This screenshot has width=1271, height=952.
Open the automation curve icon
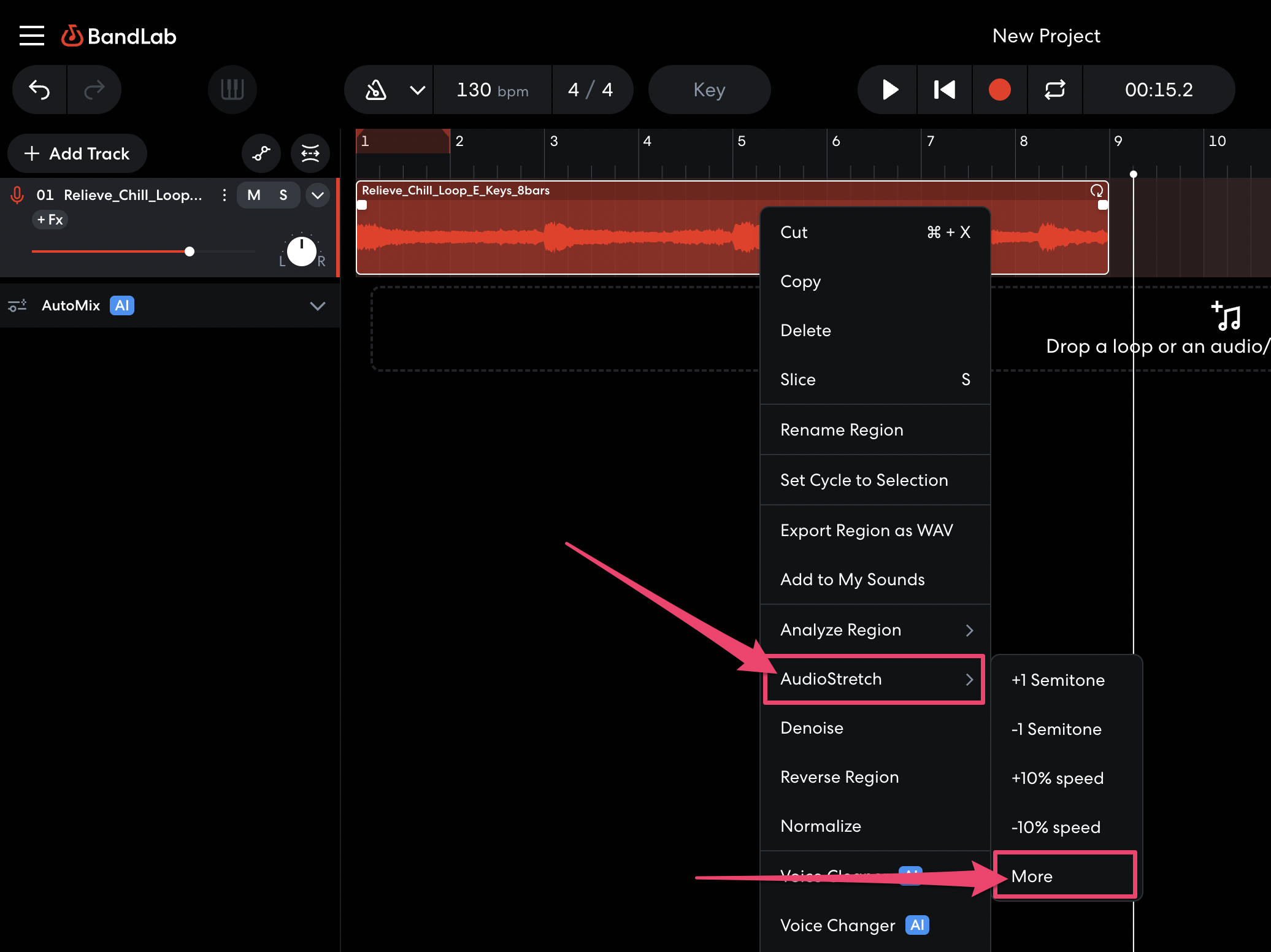coord(261,153)
